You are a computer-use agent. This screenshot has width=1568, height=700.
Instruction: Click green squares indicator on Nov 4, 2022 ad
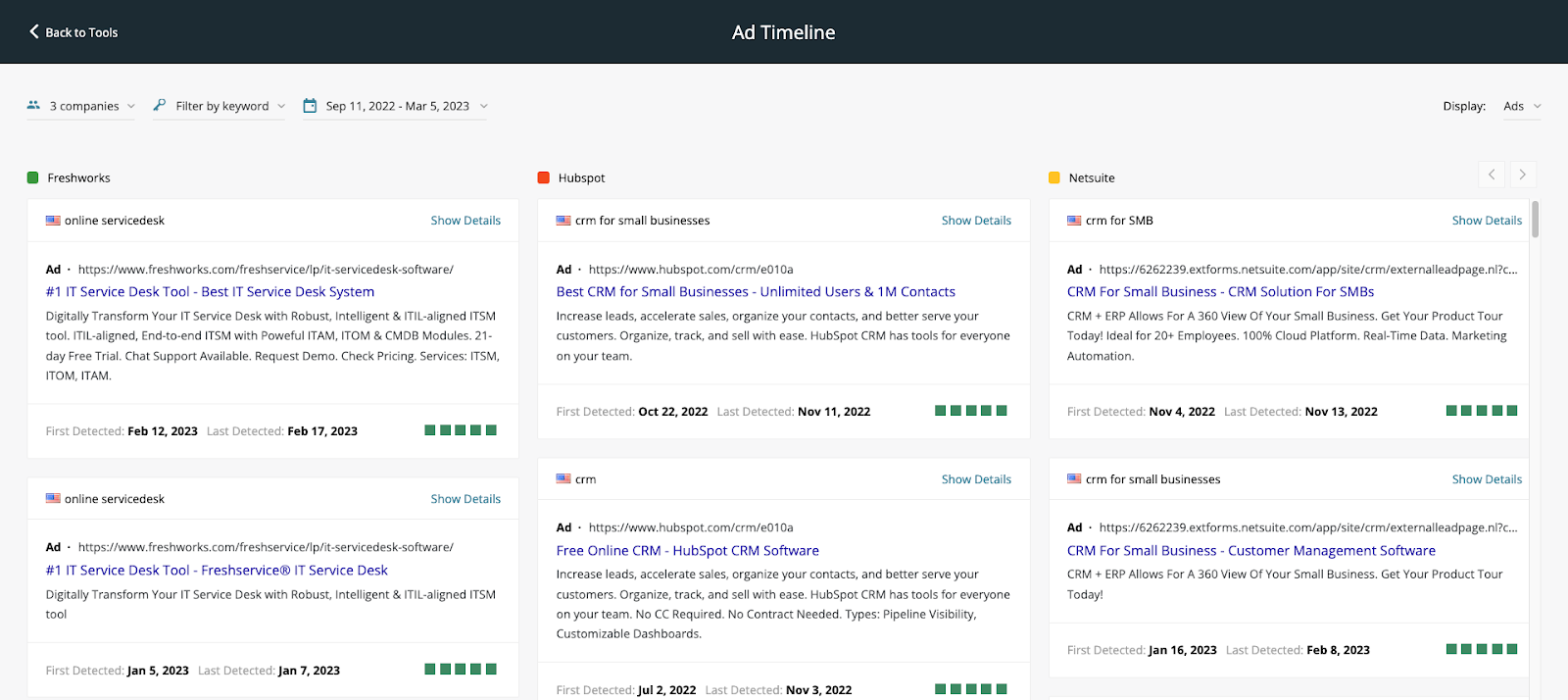pyautogui.click(x=1482, y=411)
